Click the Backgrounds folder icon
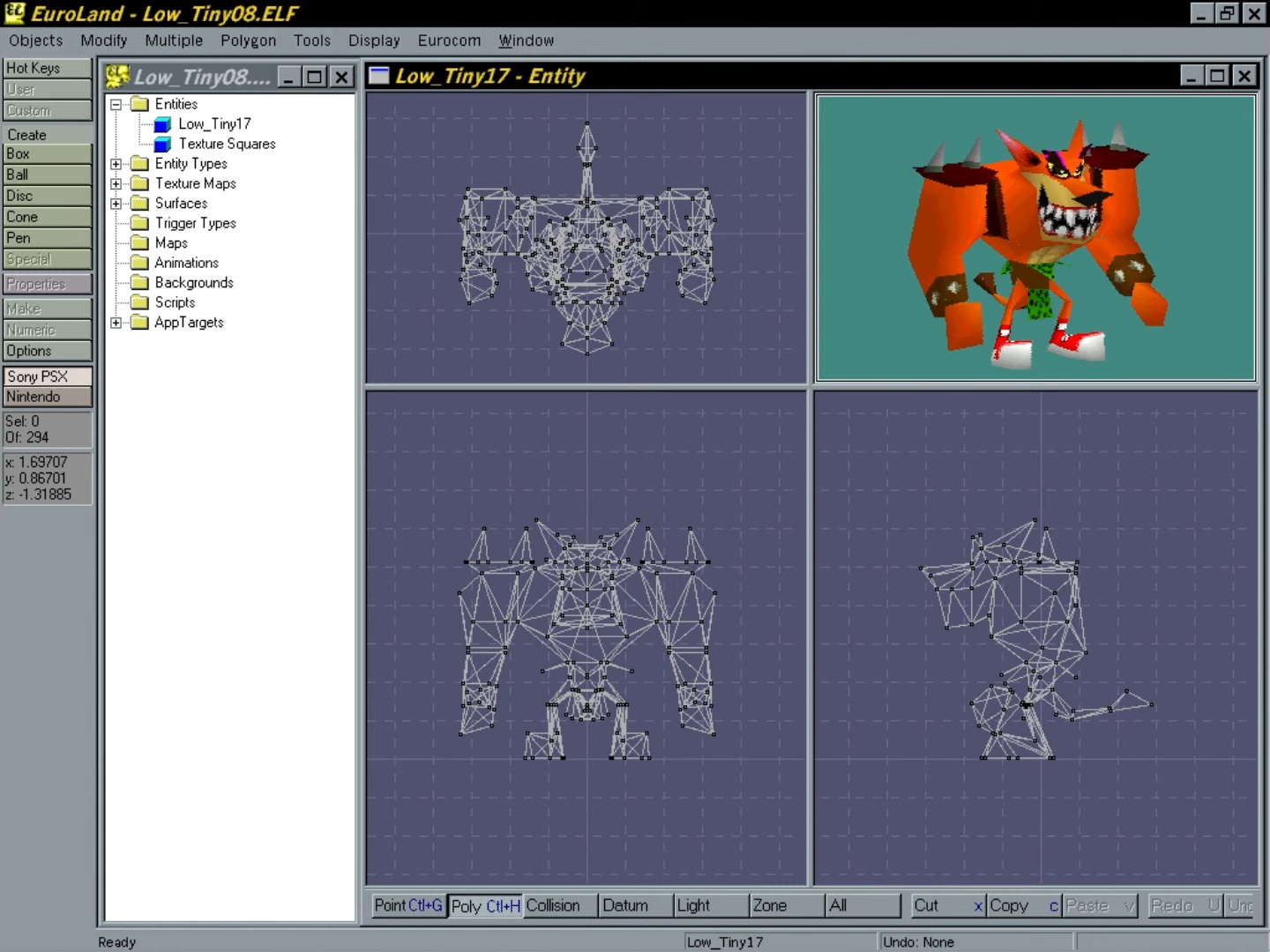Image resolution: width=1270 pixels, height=952 pixels. click(x=139, y=283)
